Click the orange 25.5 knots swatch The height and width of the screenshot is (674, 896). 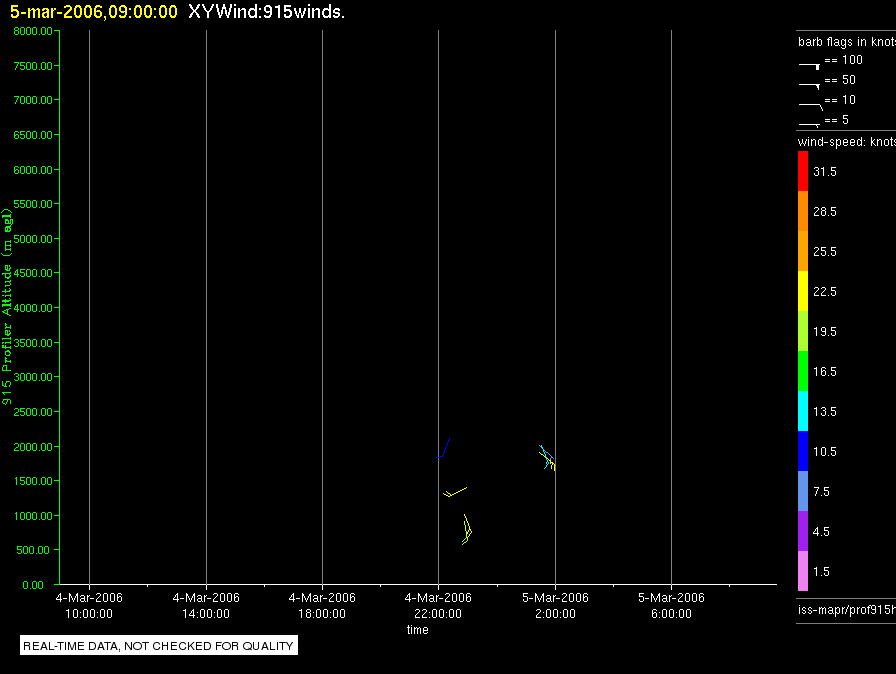803,251
